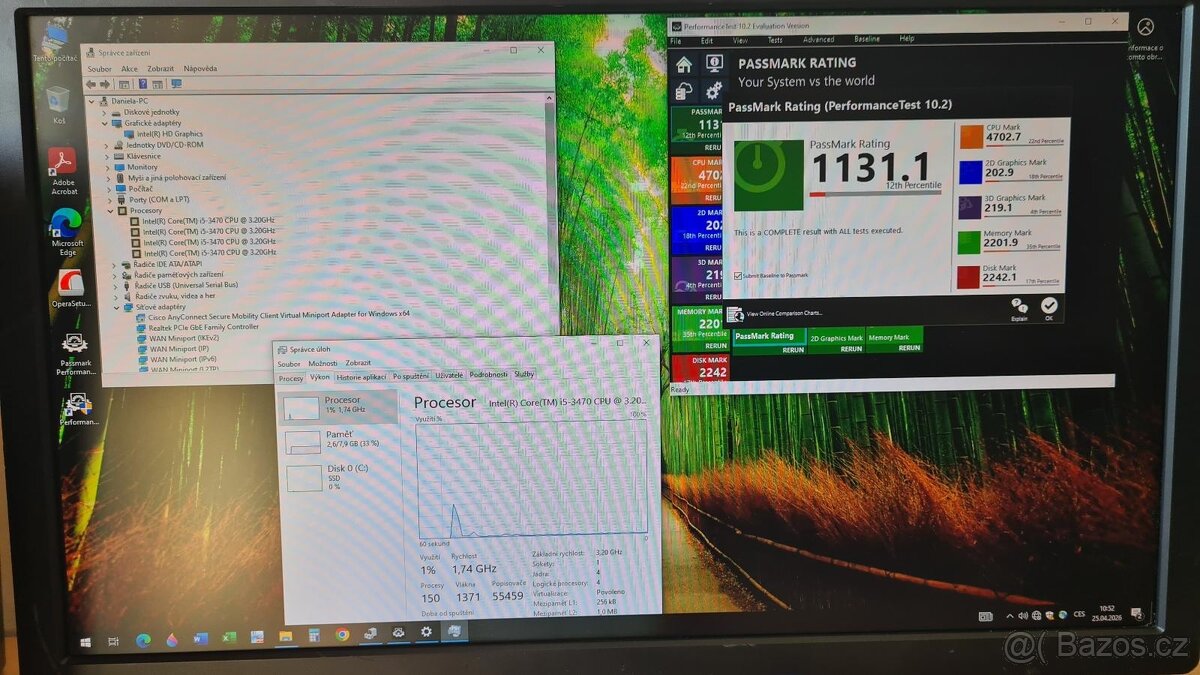This screenshot has height=675, width=1200.
Task: Click the blue help icon in Device Manager toolbar
Action: [x=143, y=84]
